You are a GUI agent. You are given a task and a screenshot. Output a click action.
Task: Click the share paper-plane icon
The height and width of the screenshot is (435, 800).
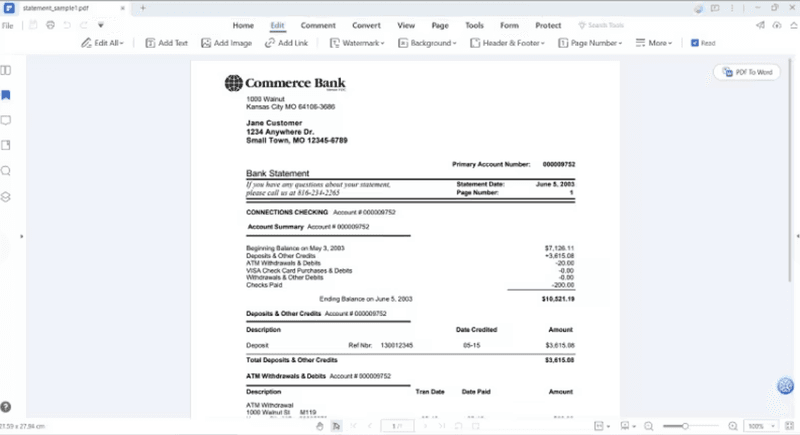click(760, 25)
